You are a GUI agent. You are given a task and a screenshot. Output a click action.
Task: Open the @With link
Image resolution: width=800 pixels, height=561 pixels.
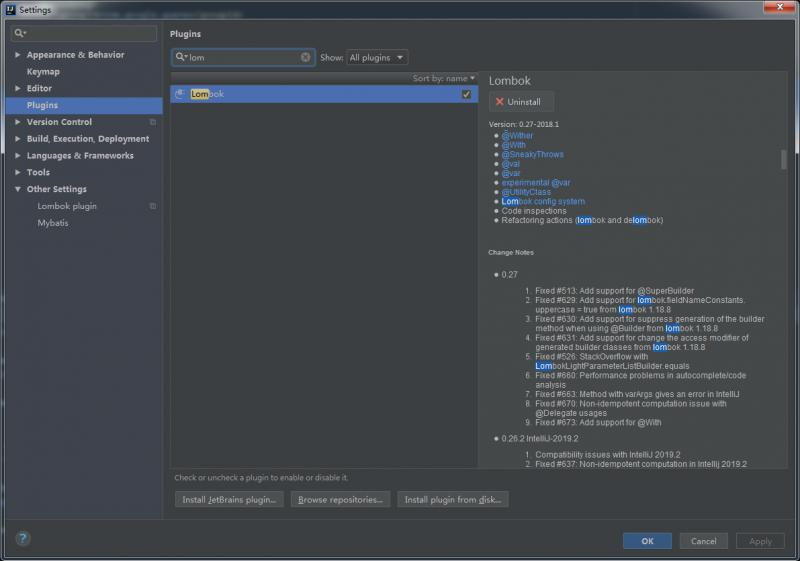click(x=513, y=145)
